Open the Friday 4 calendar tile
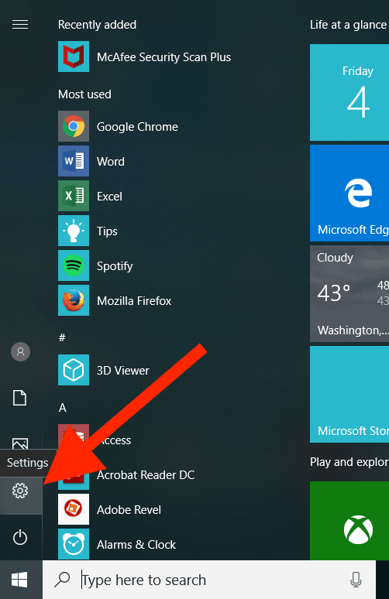This screenshot has width=389, height=599. coord(349,92)
